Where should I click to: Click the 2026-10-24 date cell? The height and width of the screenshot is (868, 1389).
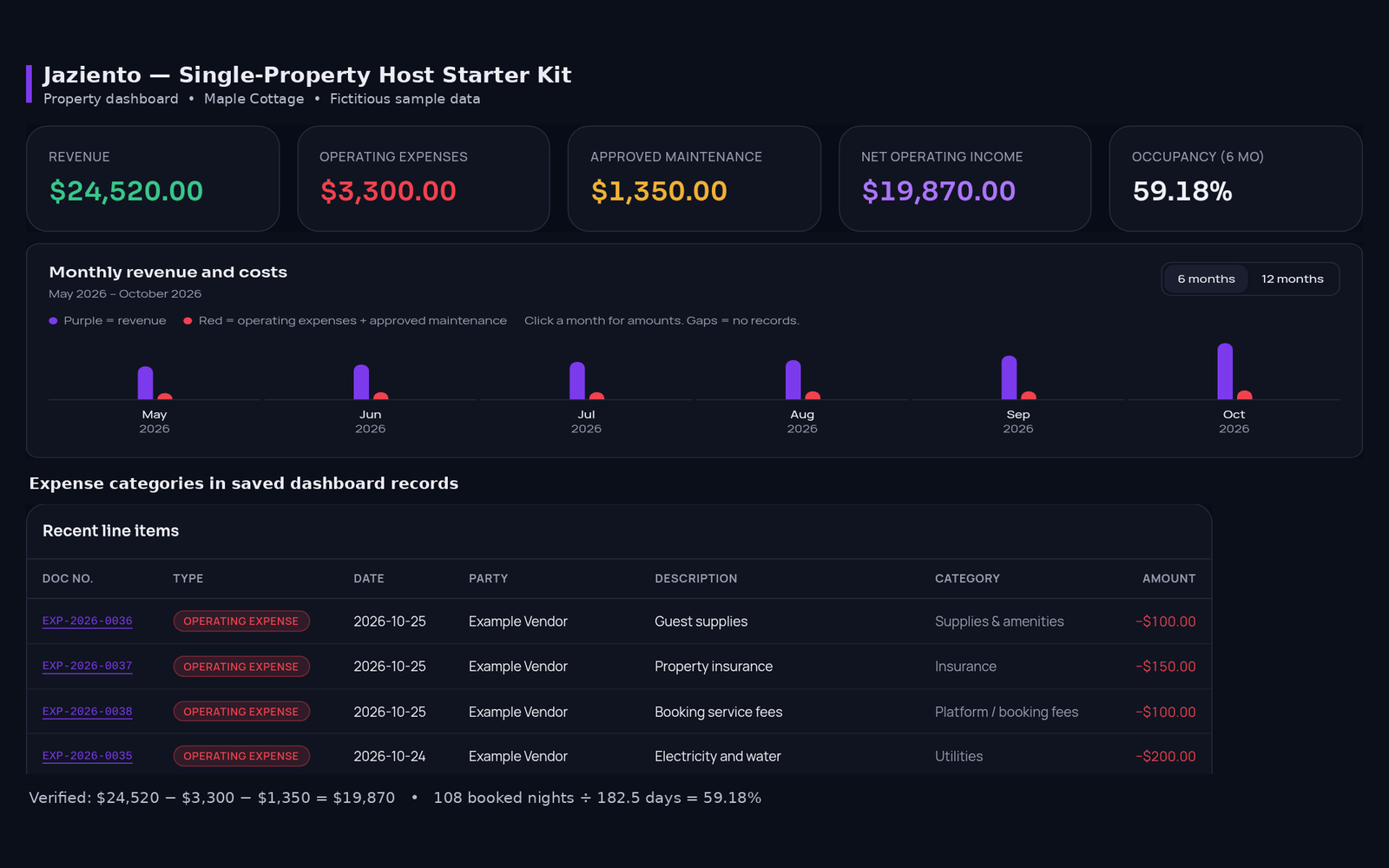tap(390, 756)
